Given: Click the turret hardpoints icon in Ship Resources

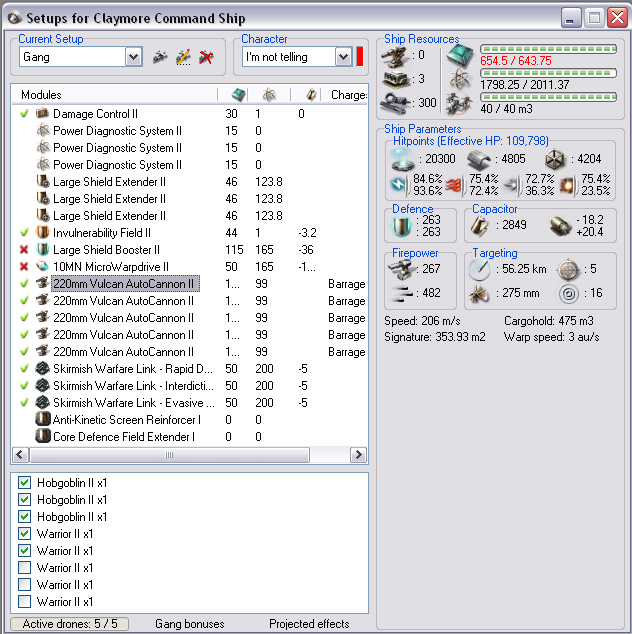Looking at the screenshot, I should click(395, 56).
